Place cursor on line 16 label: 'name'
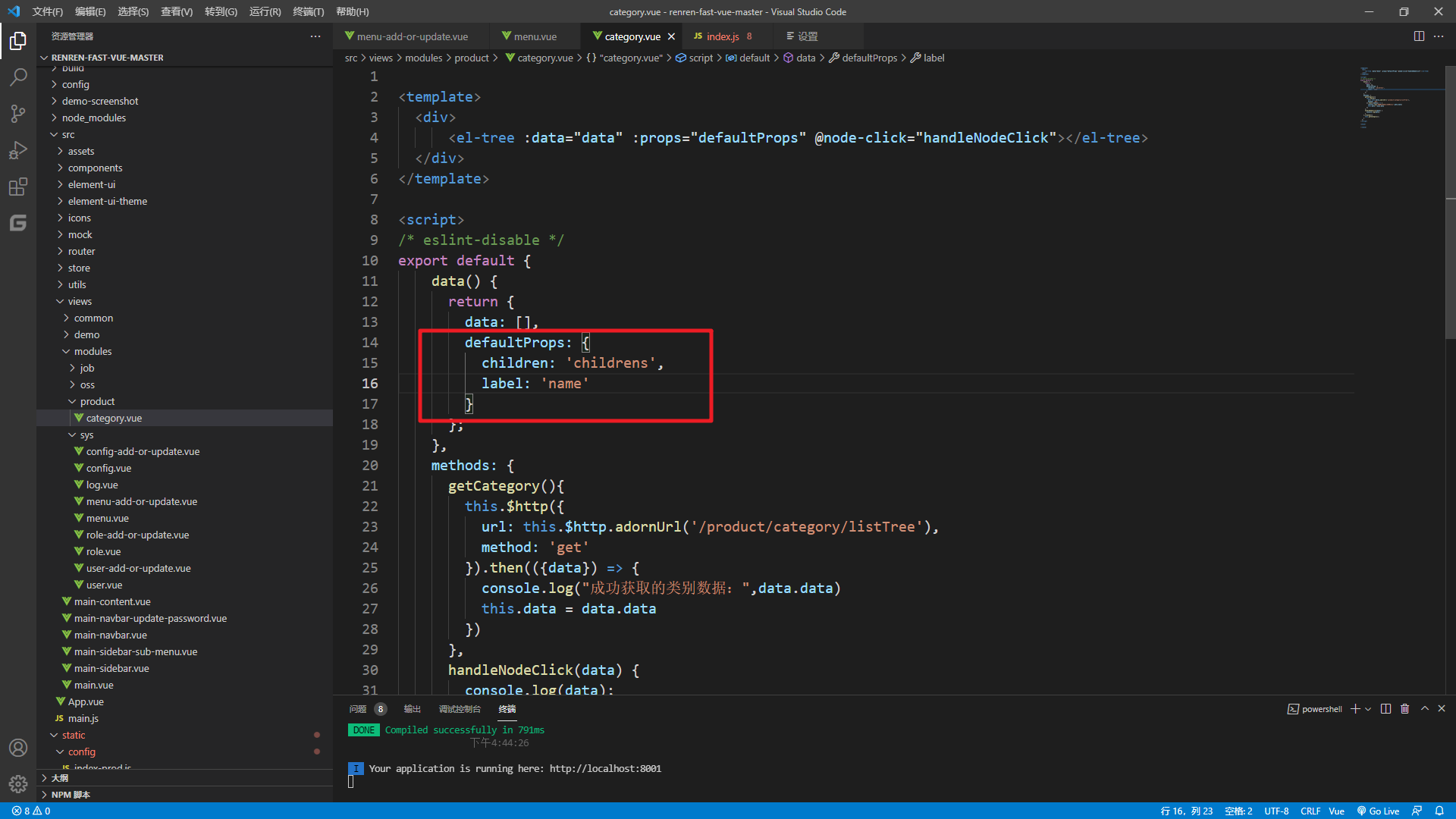The width and height of the screenshot is (1456, 819). [535, 384]
